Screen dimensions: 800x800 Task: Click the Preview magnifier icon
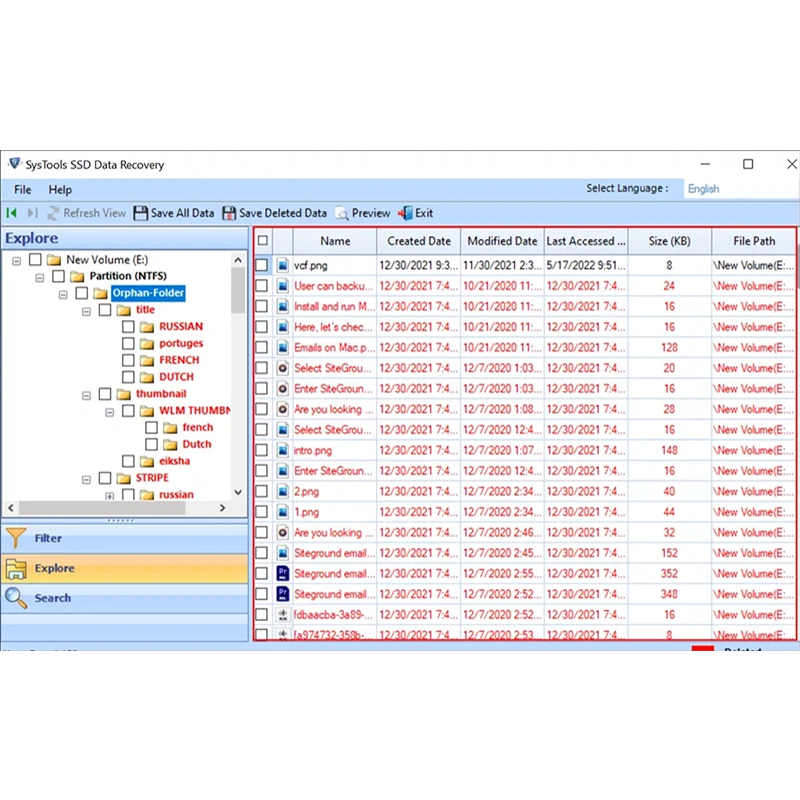342,213
